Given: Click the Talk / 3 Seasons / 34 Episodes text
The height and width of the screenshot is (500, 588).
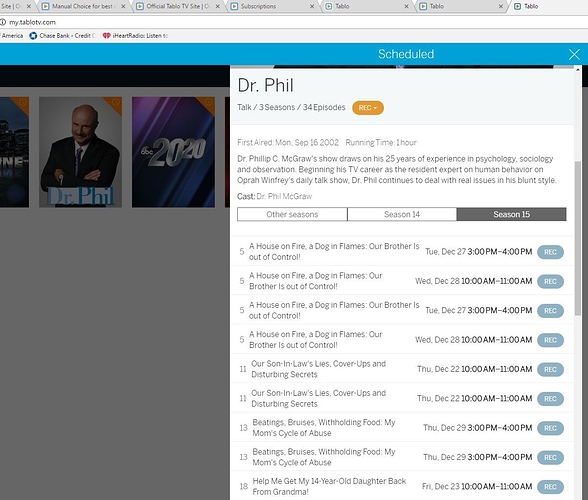Looking at the screenshot, I should [x=291, y=107].
